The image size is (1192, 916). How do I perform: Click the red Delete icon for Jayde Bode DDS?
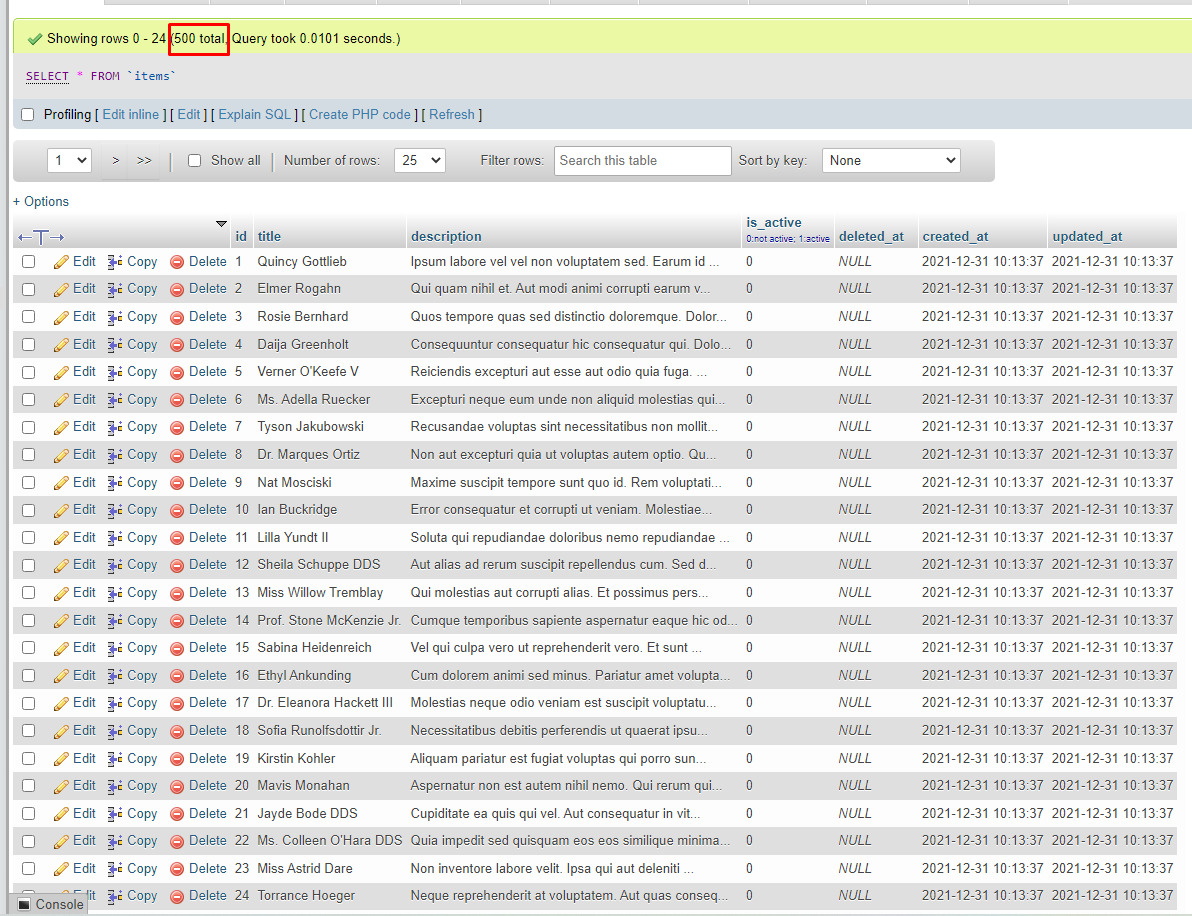click(x=177, y=814)
